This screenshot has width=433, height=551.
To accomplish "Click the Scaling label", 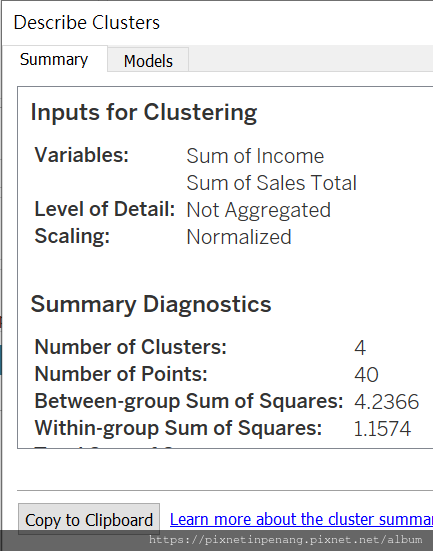I will point(72,236).
